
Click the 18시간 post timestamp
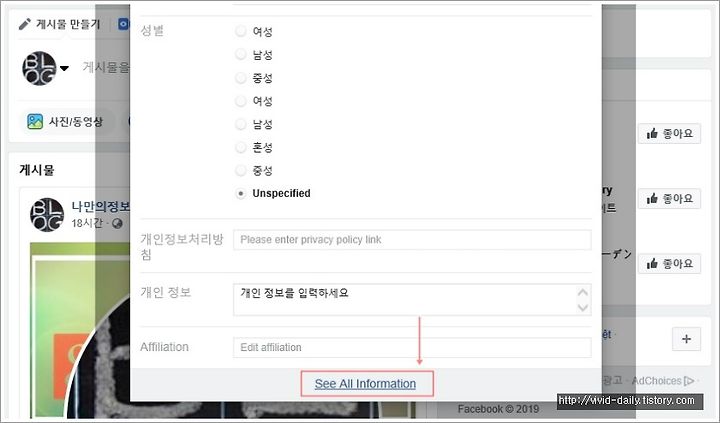87,223
